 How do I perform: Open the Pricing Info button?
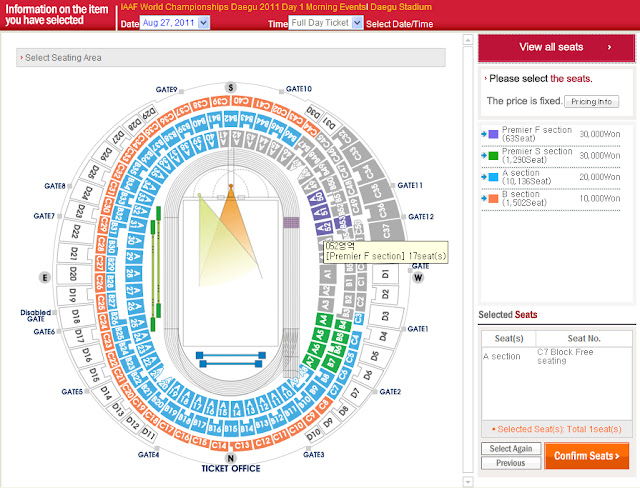tap(591, 102)
